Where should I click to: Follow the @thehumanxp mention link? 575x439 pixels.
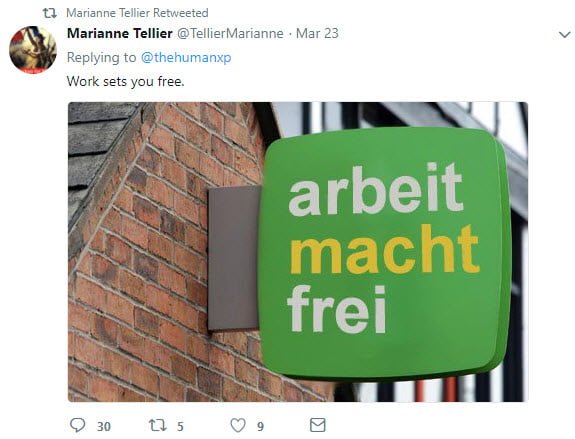[186, 58]
